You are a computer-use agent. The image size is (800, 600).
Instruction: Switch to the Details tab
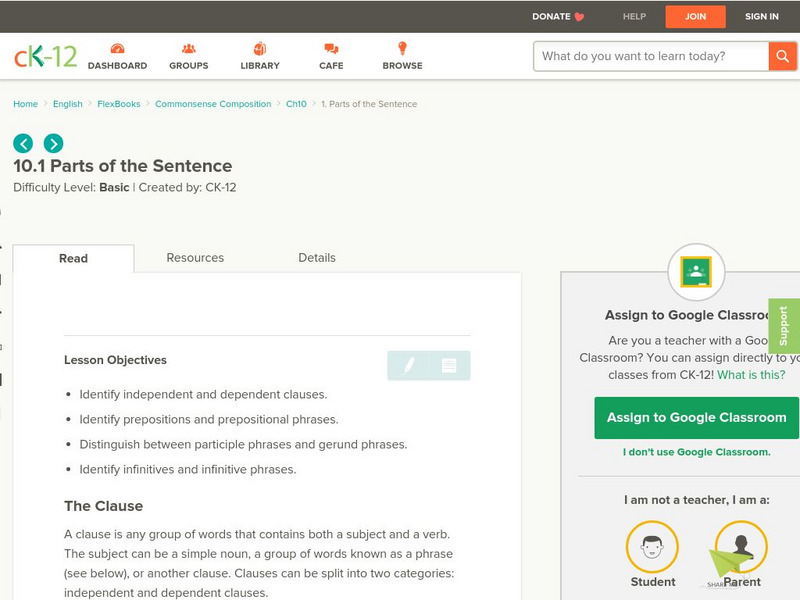pyautogui.click(x=317, y=258)
